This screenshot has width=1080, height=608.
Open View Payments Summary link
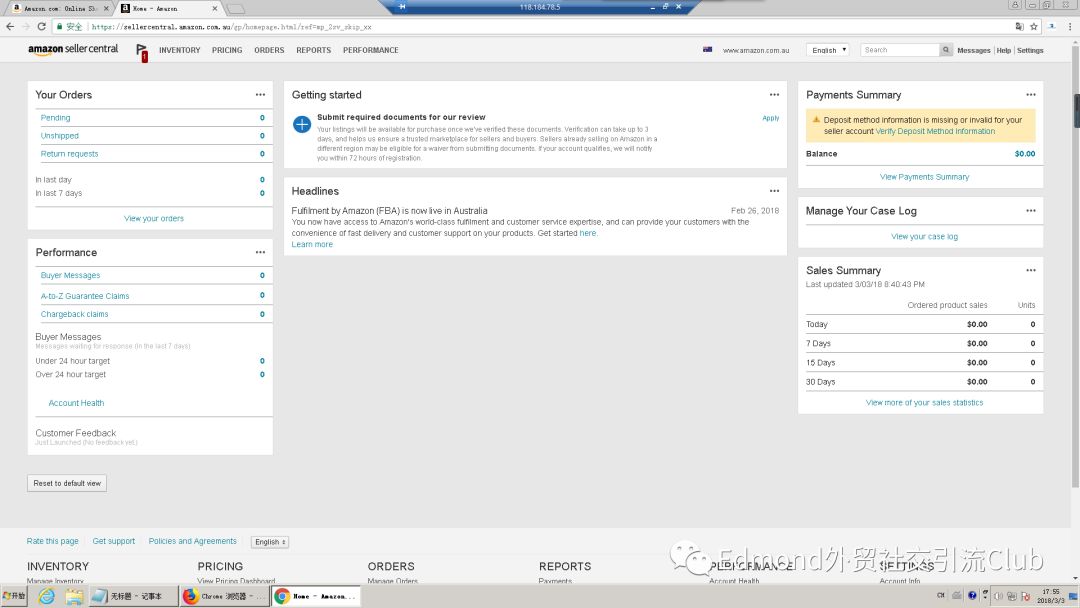[924, 177]
